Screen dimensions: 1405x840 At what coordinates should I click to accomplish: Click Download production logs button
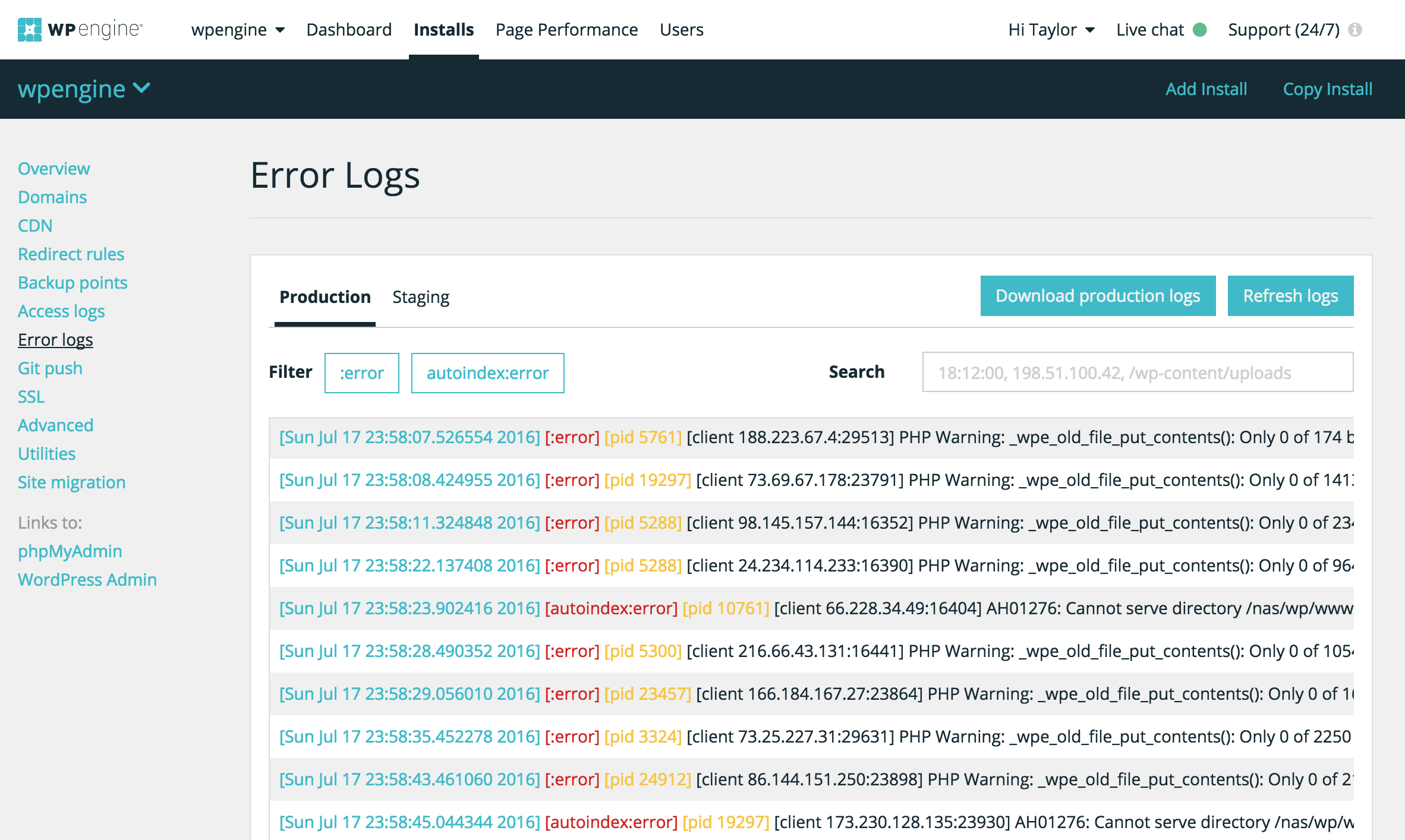tap(1098, 296)
